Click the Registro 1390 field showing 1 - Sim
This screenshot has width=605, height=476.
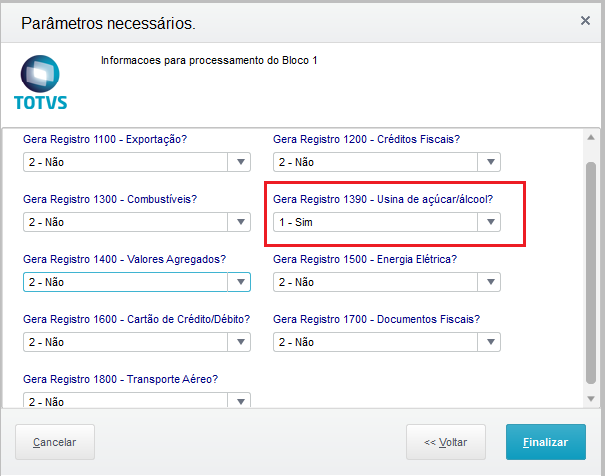[x=375, y=222]
